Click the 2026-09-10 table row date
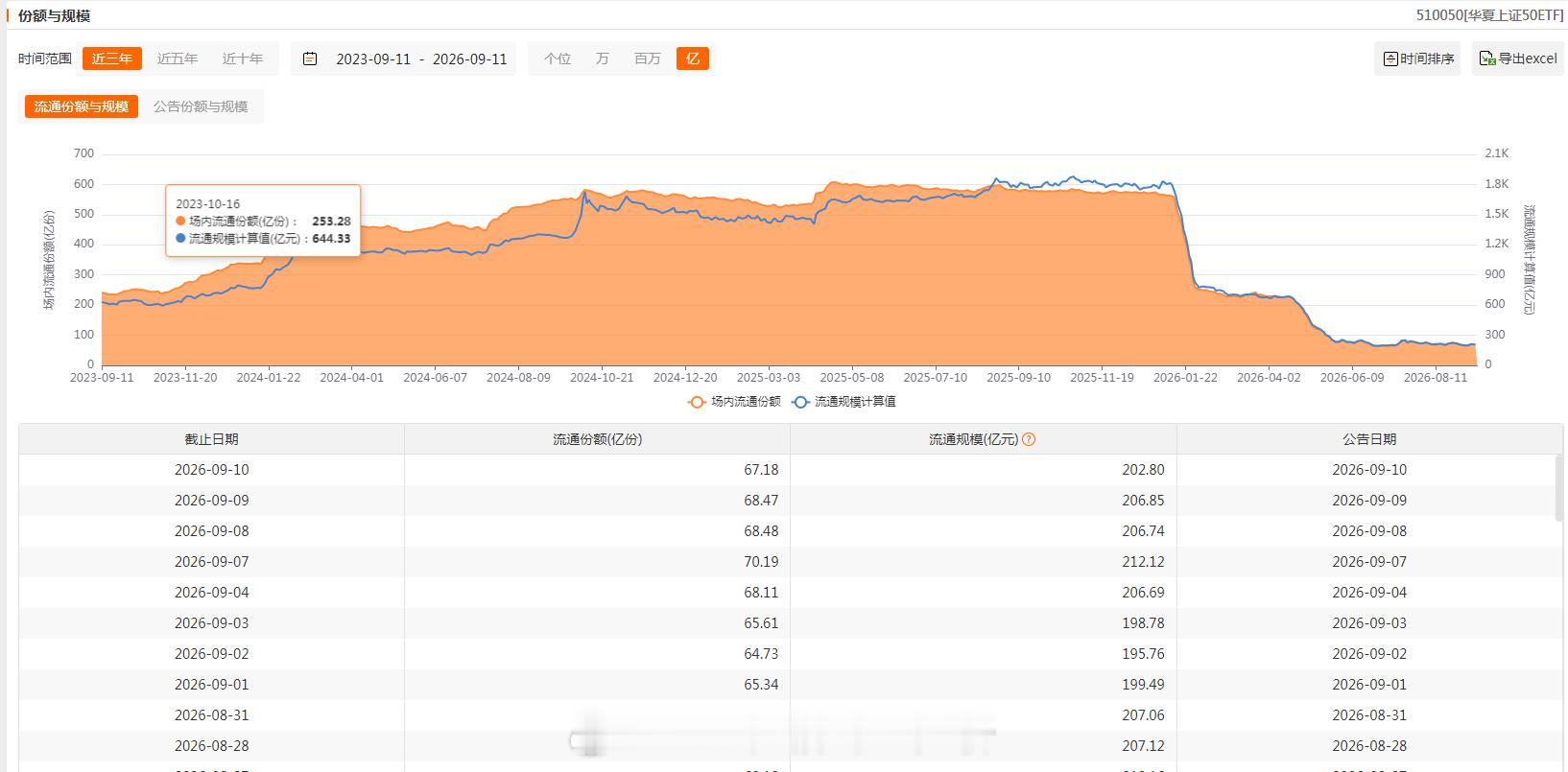The image size is (1568, 772). [212, 470]
